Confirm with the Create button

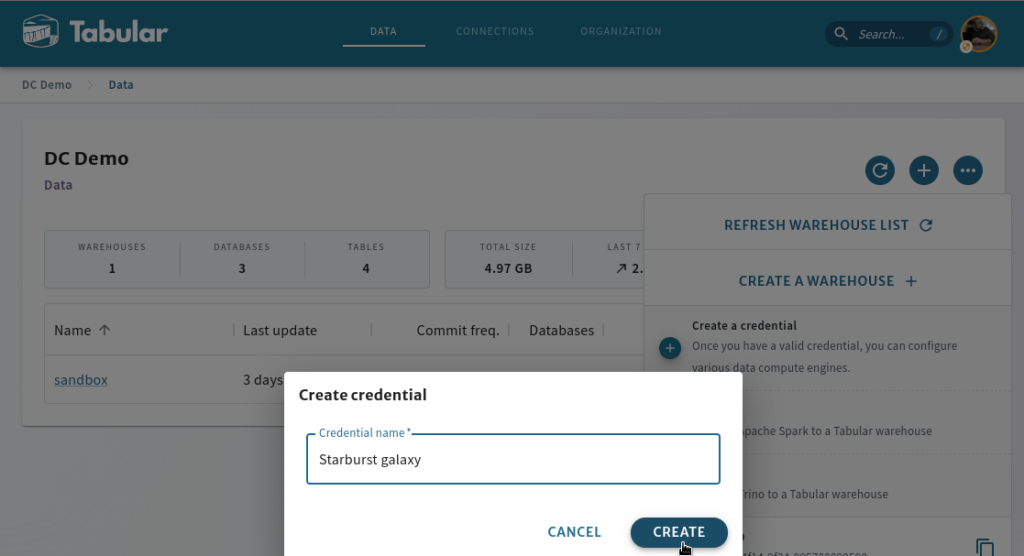[x=679, y=532]
